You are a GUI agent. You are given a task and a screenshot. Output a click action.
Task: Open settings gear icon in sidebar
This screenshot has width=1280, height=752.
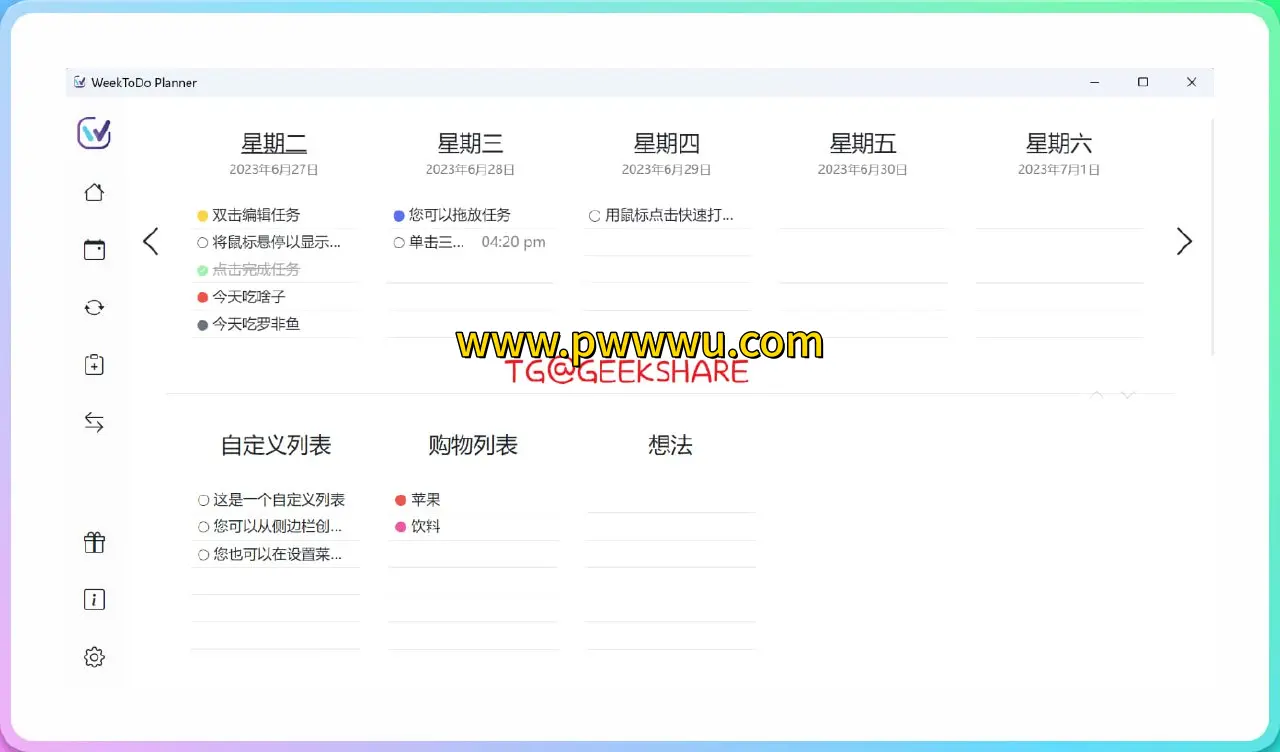point(94,657)
